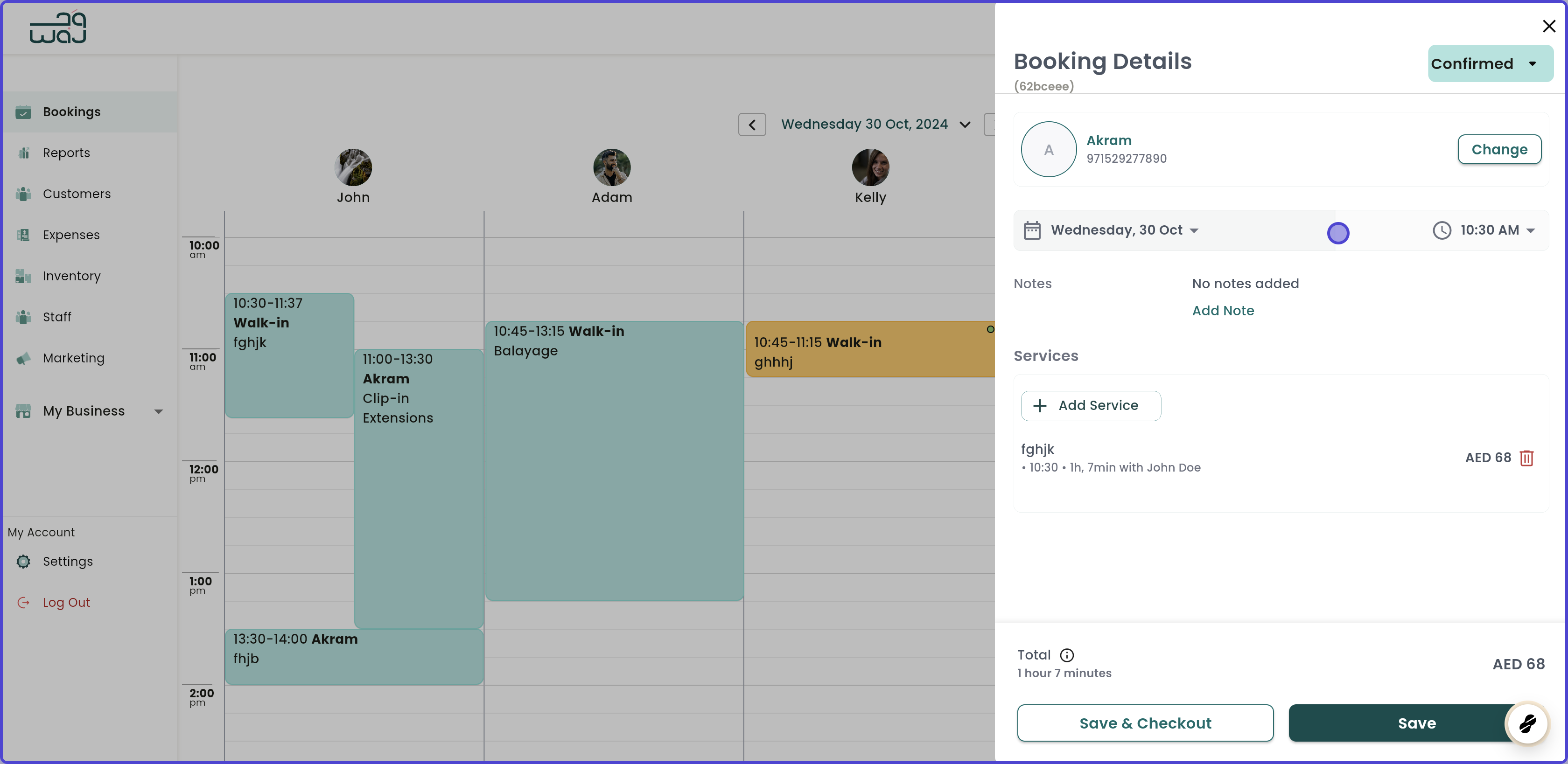This screenshot has width=1568, height=764.
Task: Open the Reports section icon
Action: (x=23, y=153)
